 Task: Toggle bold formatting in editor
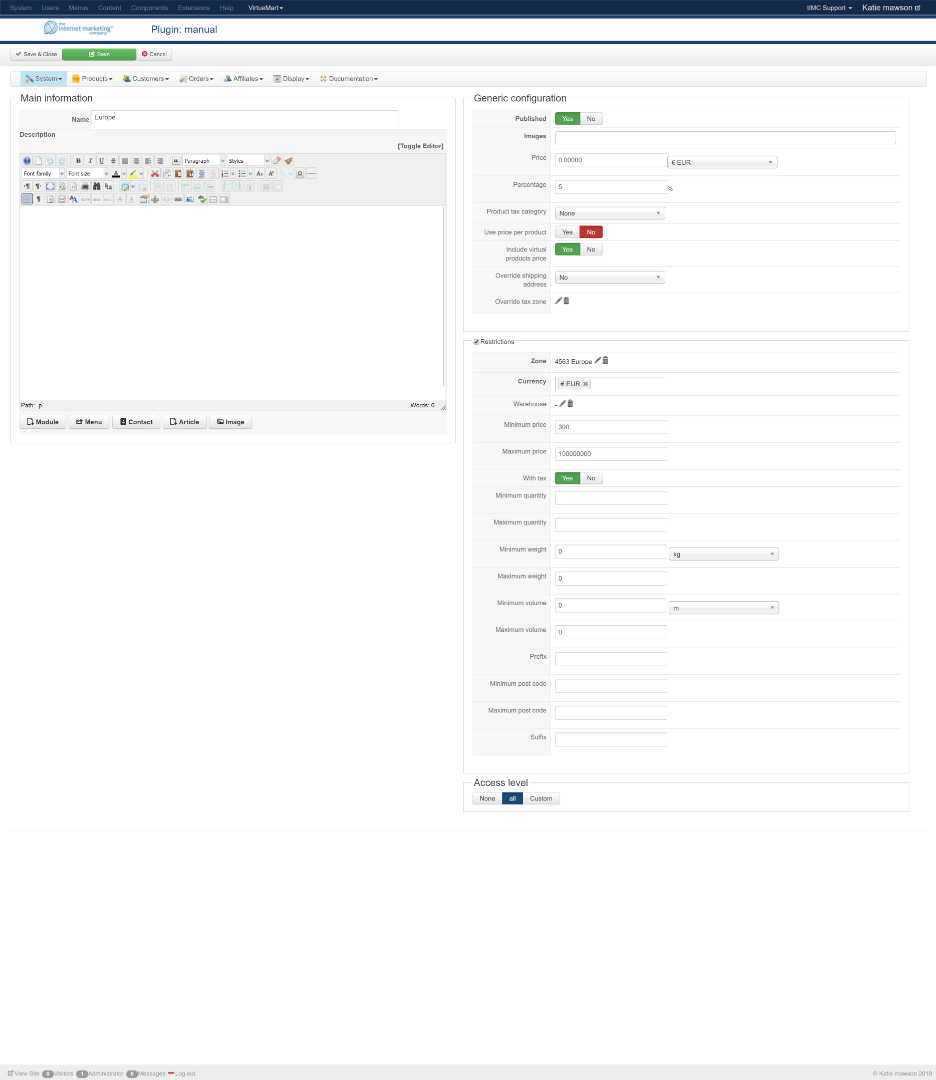[x=79, y=160]
